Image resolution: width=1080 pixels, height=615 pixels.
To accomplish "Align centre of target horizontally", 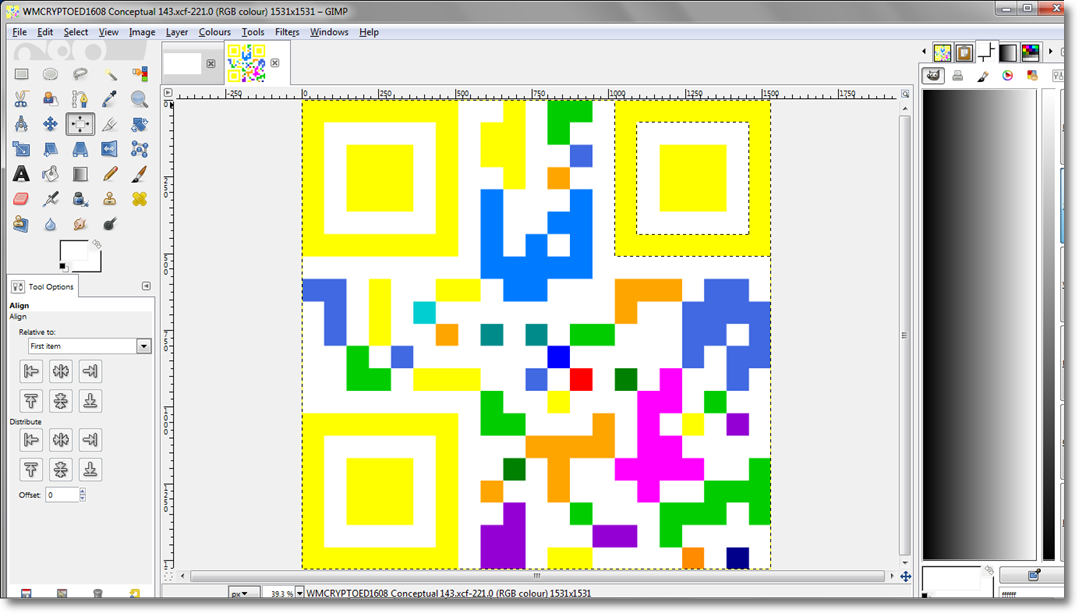I will point(61,371).
